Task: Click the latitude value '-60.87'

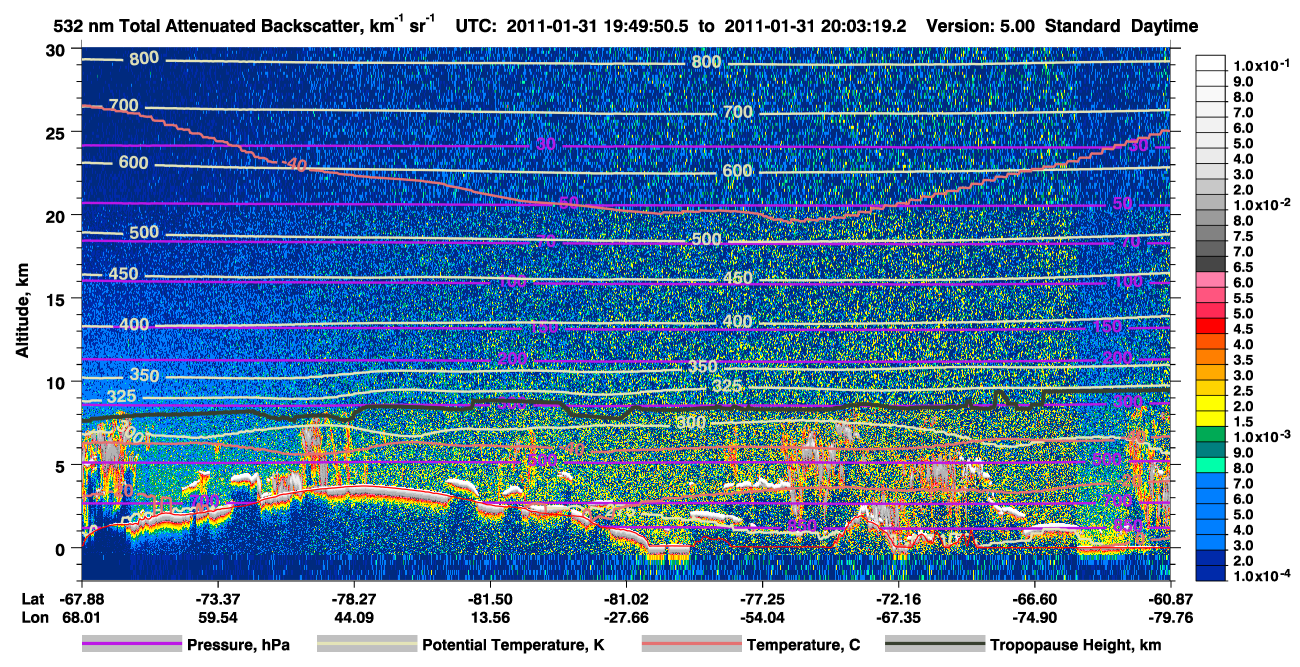Action: coord(1170,599)
